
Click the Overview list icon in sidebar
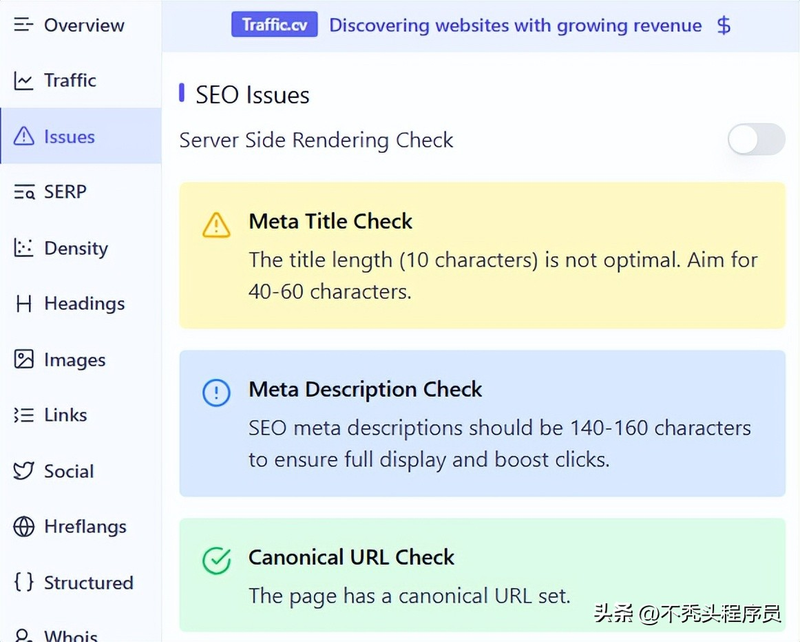click(x=23, y=25)
